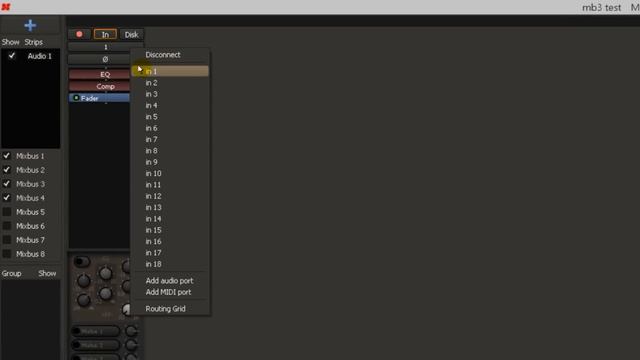Uncheck Mixbus 1 visibility checkbox
This screenshot has width=640, height=360.
pos(7,156)
